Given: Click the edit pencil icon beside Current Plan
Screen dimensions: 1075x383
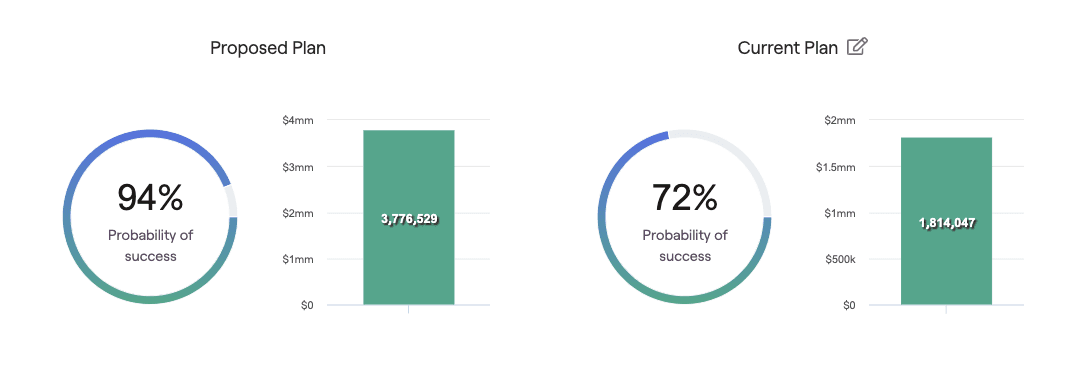Looking at the screenshot, I should click(858, 47).
